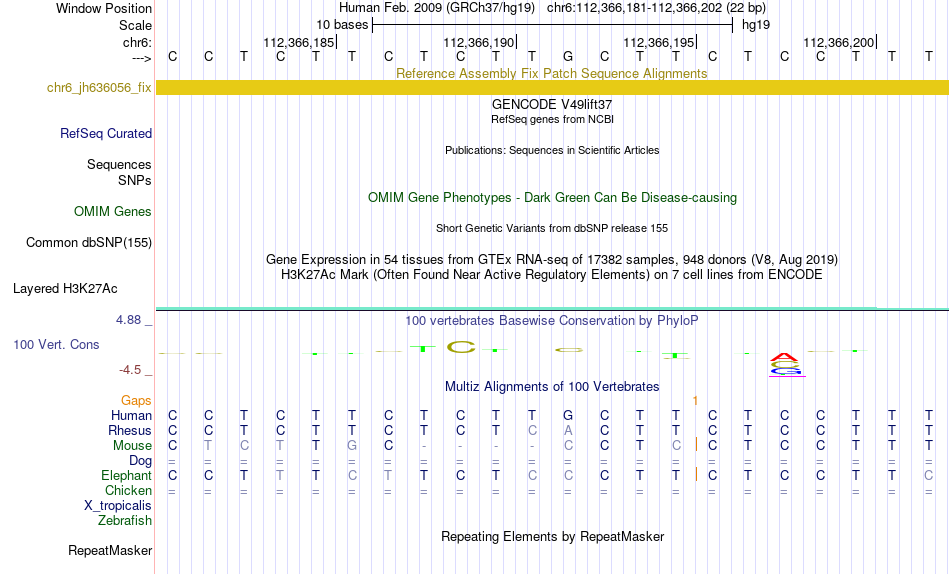The width and height of the screenshot is (950, 574).
Task: Click 'Multiz Alignments of 100 Vertebrates' title
Action: (x=552, y=387)
